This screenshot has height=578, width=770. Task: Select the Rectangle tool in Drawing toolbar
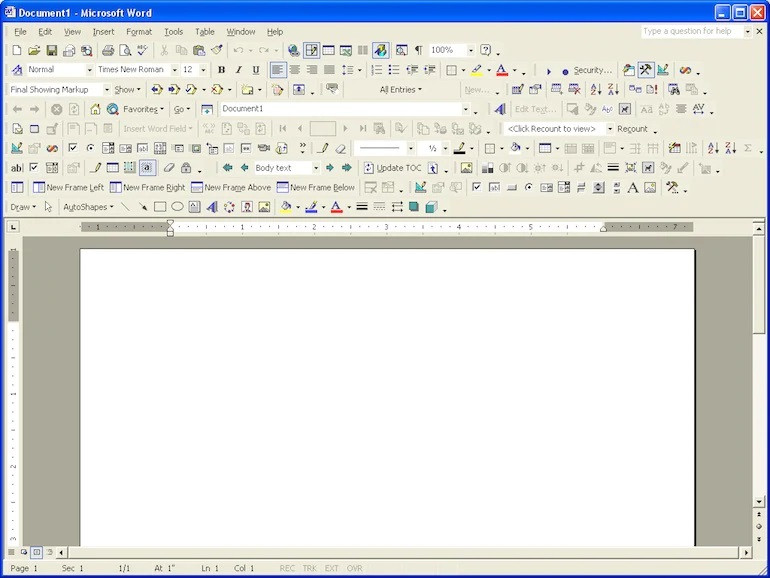click(x=160, y=207)
